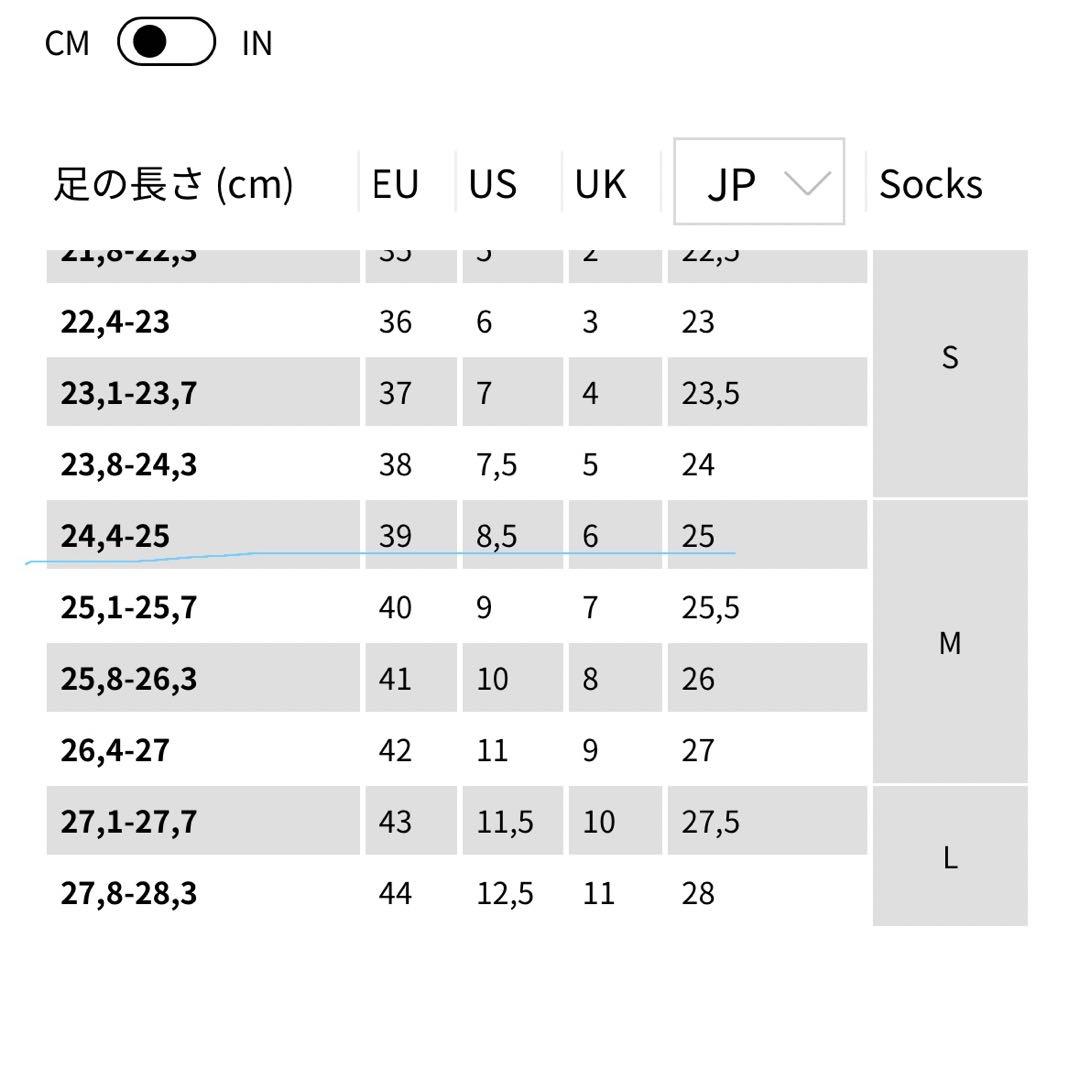This screenshot has width=1080, height=1080.
Task: Click the US column header
Action: 493,184
